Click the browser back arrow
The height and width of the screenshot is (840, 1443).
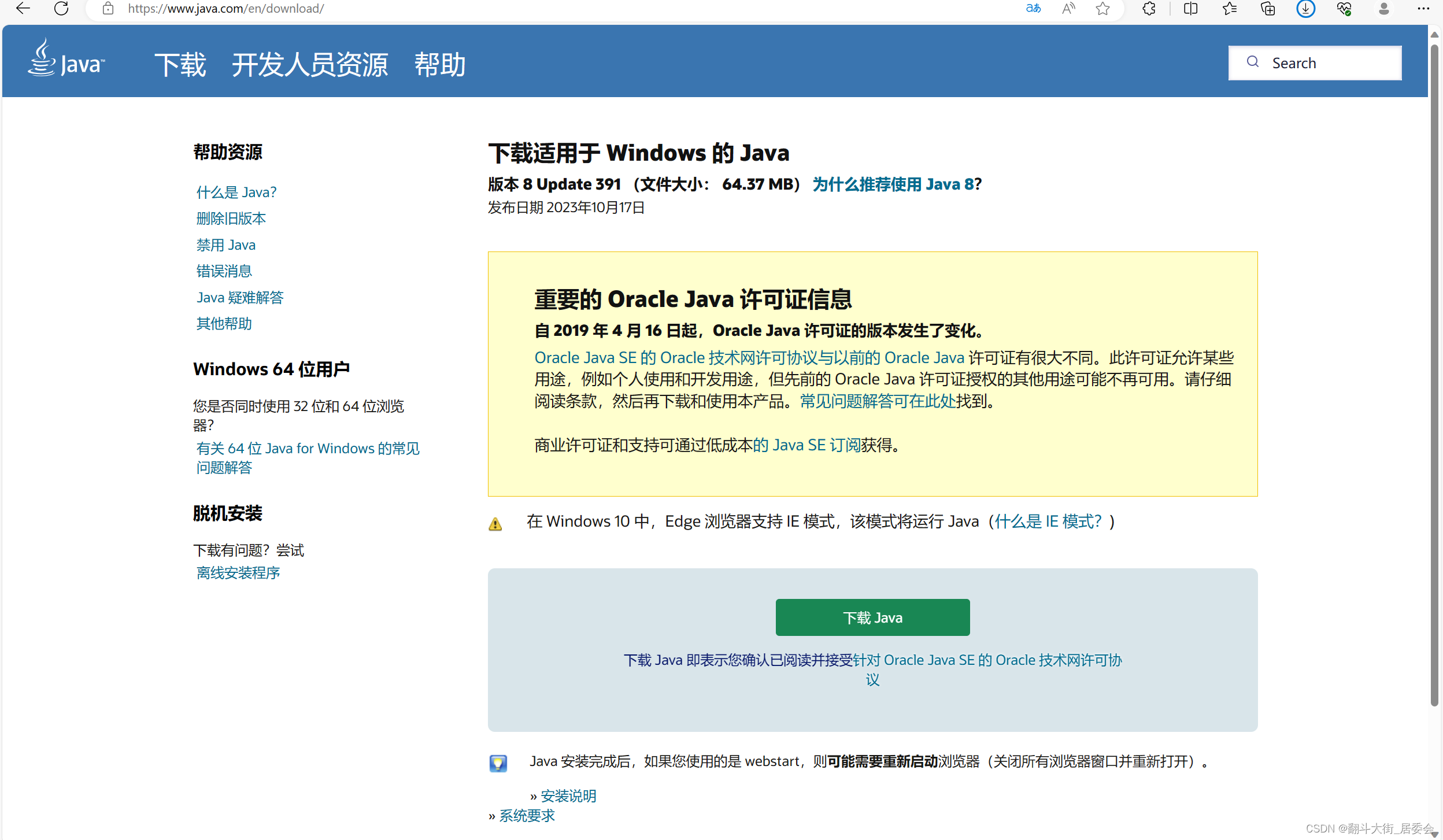pos(23,9)
